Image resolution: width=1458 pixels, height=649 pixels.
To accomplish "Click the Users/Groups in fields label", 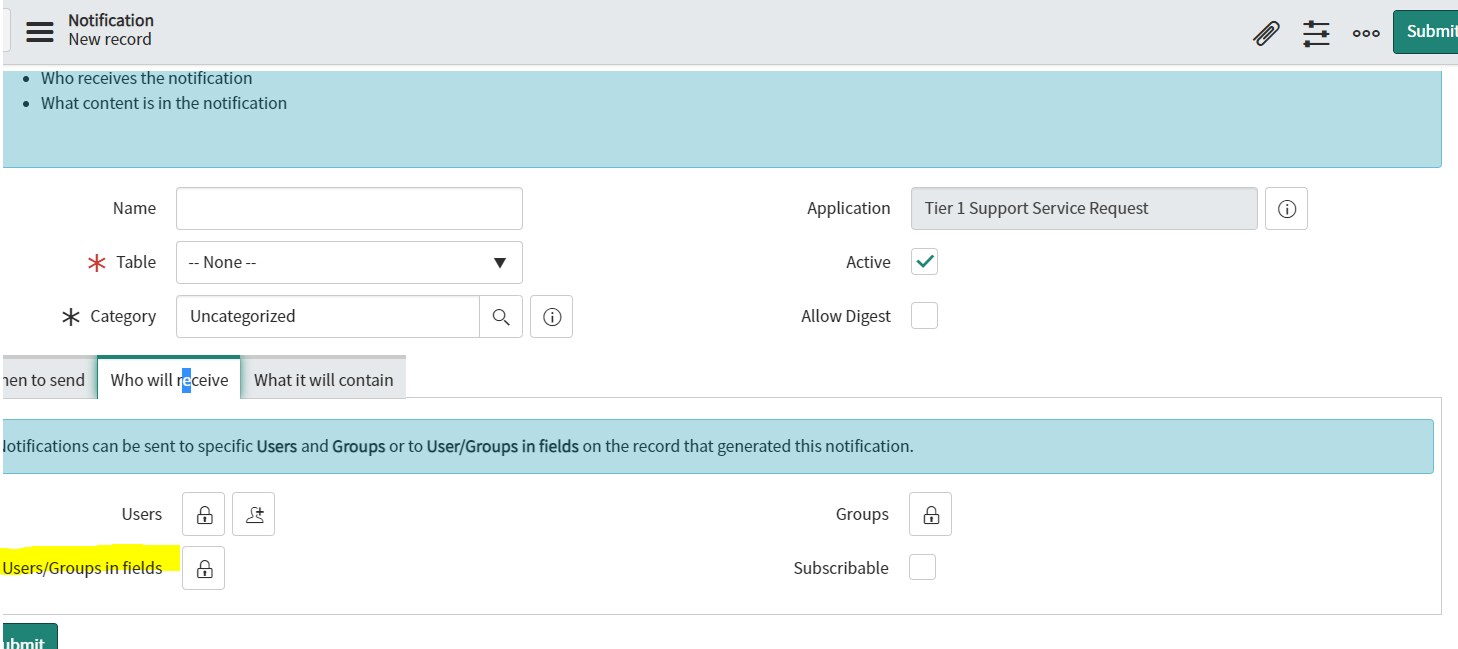I will tap(82, 568).
